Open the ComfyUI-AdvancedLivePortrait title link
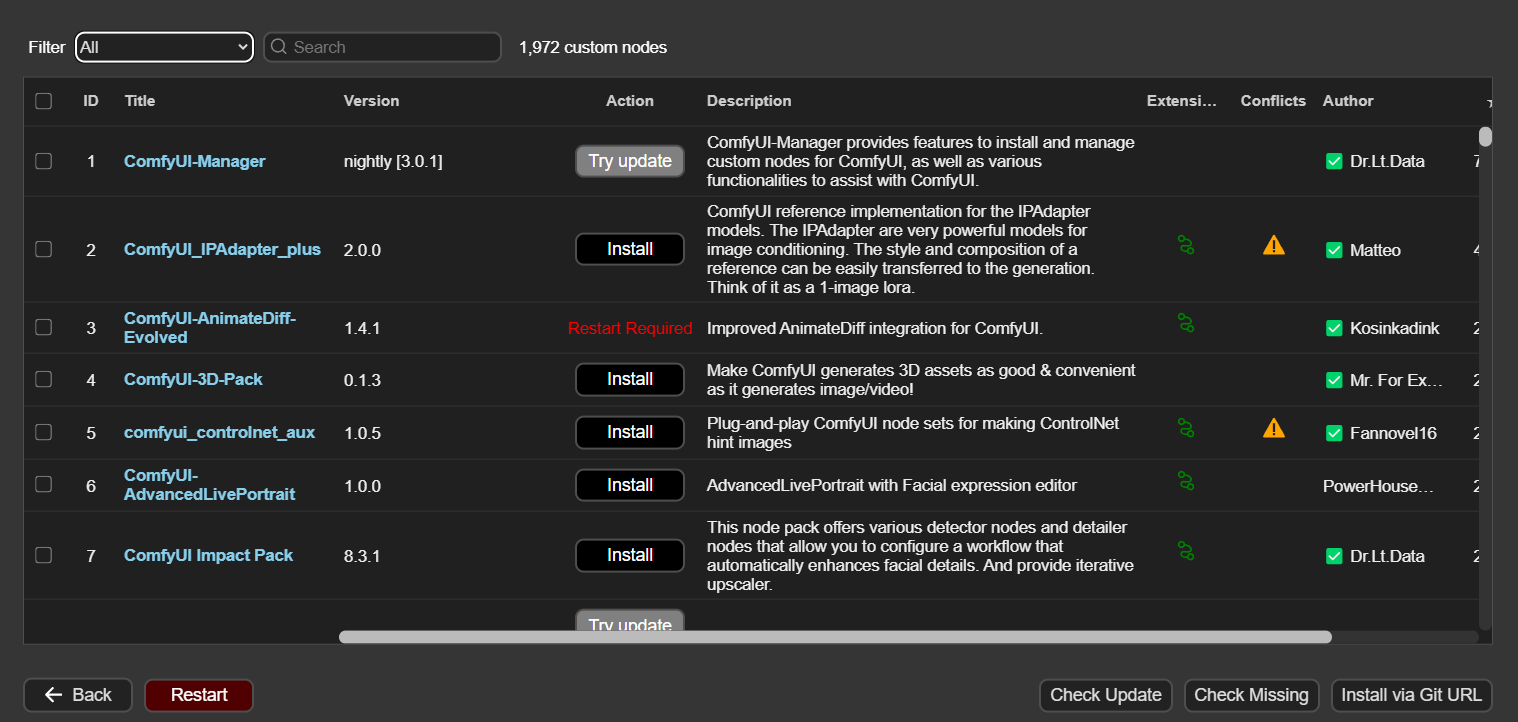Viewport: 1518px width, 722px height. click(x=209, y=485)
